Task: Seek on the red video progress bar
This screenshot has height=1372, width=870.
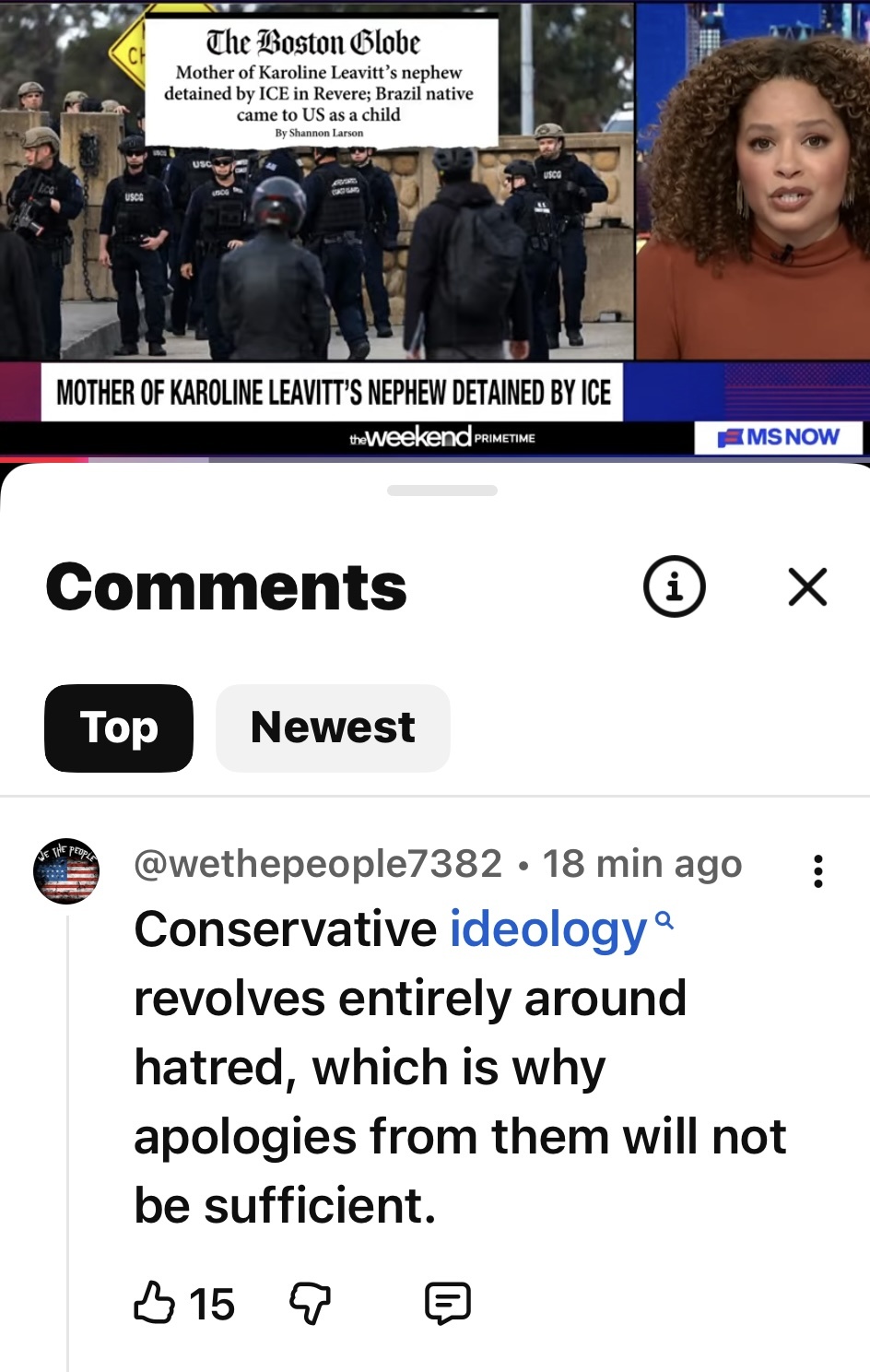Action: [x=435, y=458]
